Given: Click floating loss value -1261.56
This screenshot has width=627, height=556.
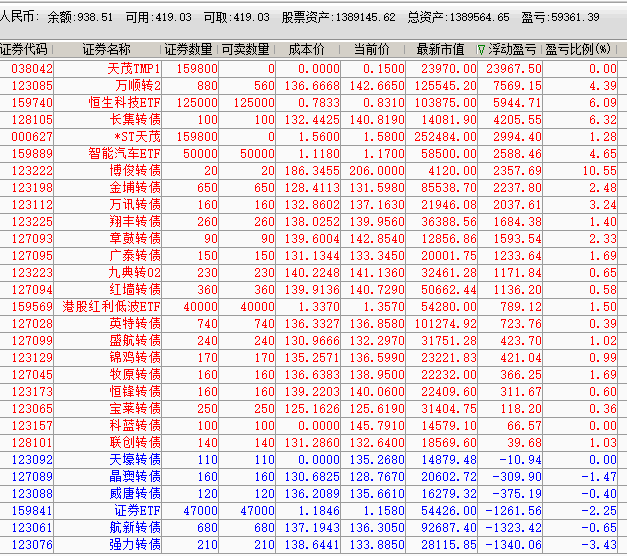Looking at the screenshot, I should click(x=513, y=510).
